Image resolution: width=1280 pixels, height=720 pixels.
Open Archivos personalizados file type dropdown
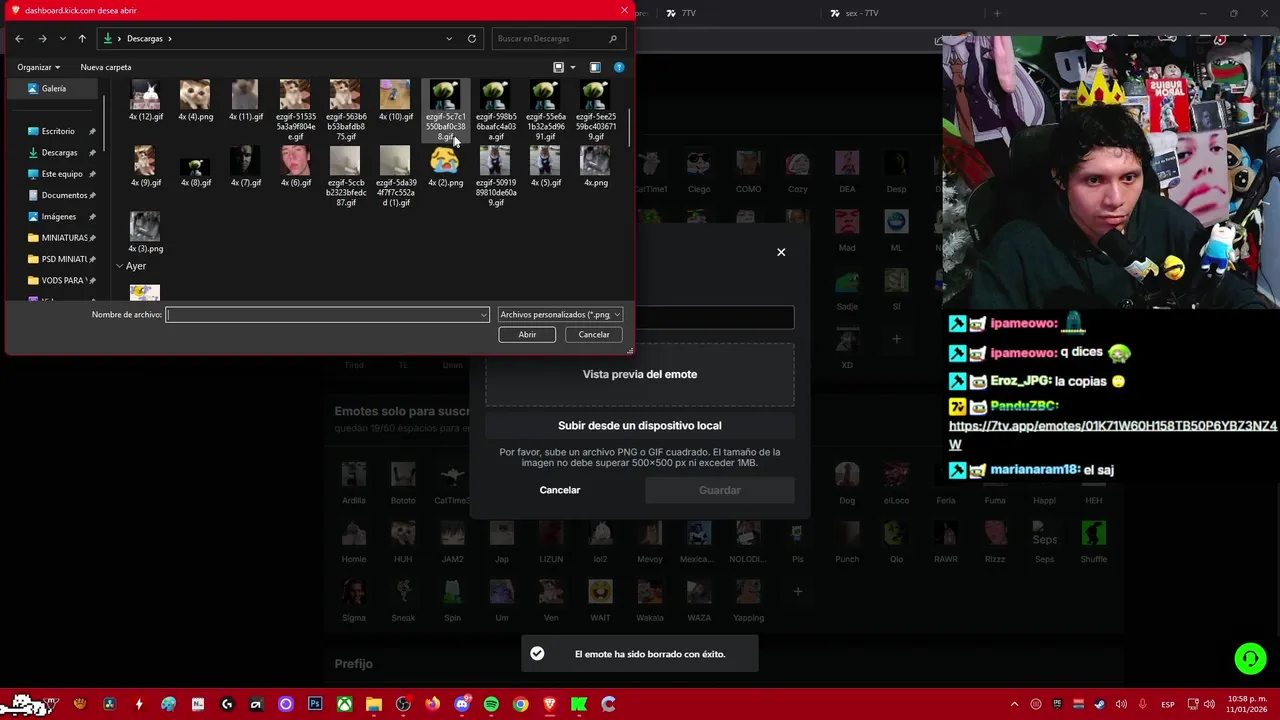coord(560,315)
